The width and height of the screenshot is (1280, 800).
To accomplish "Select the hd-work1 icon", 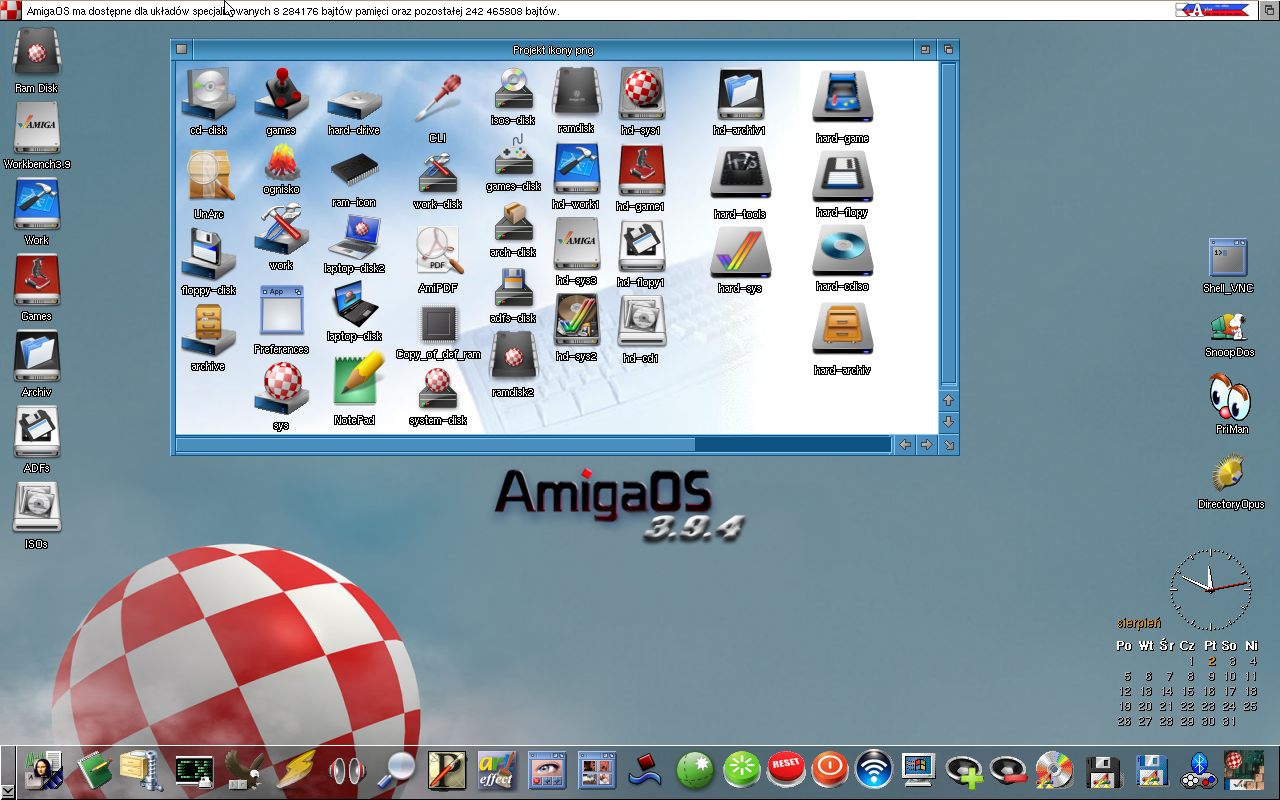I will [577, 169].
